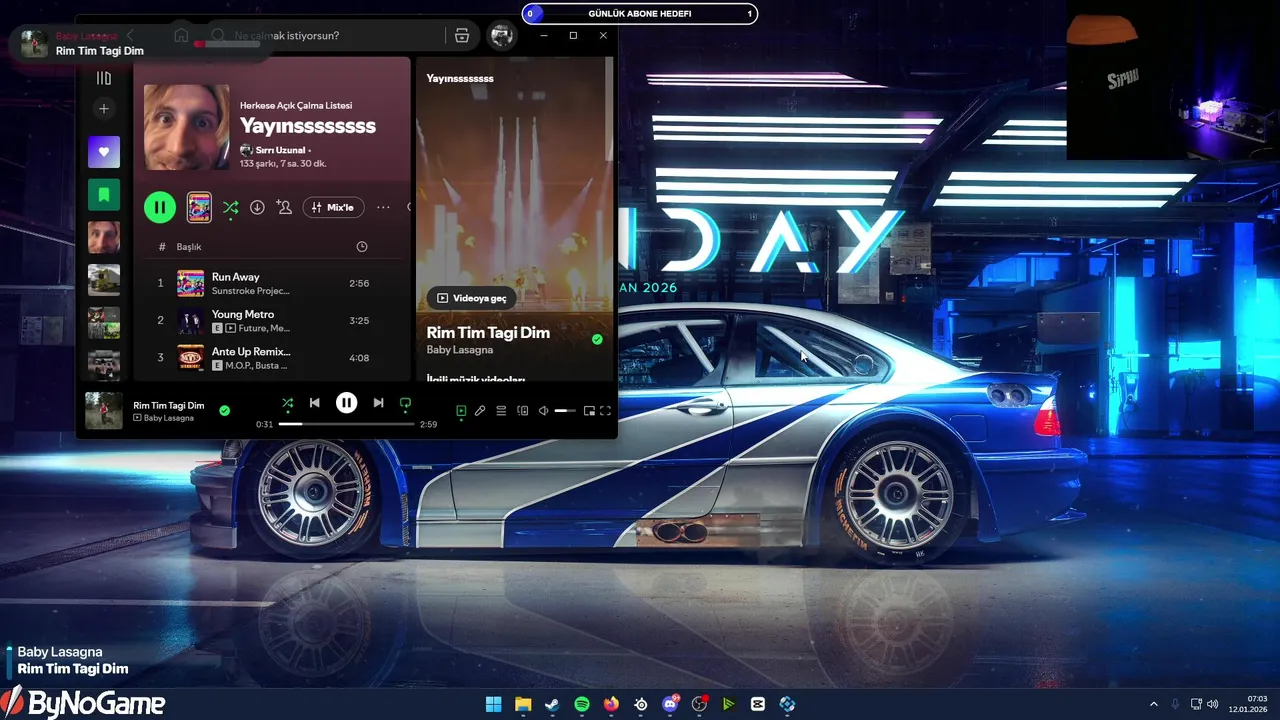Click Rim Tim Tagi Dim in player bar
Image resolution: width=1280 pixels, height=720 pixels.
tap(168, 405)
